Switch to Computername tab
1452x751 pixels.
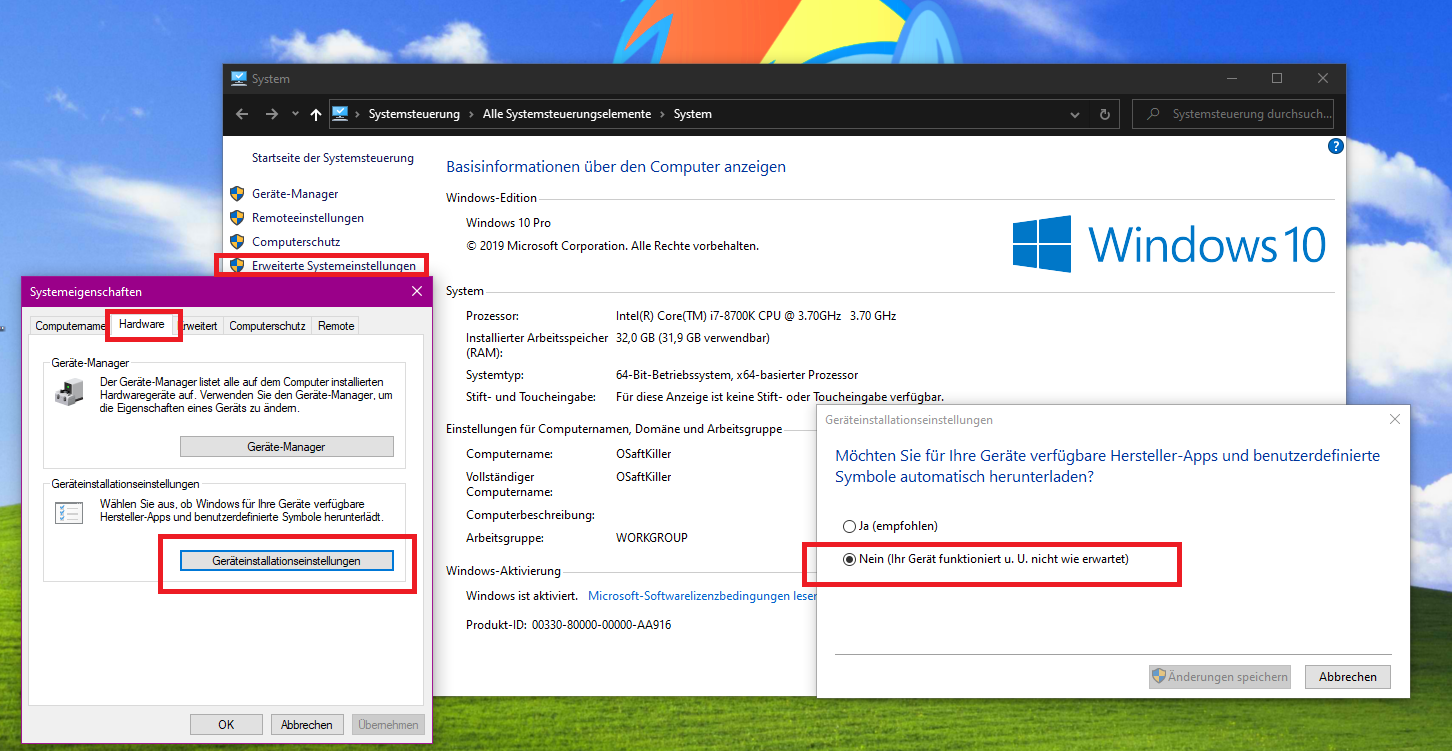[x=69, y=326]
